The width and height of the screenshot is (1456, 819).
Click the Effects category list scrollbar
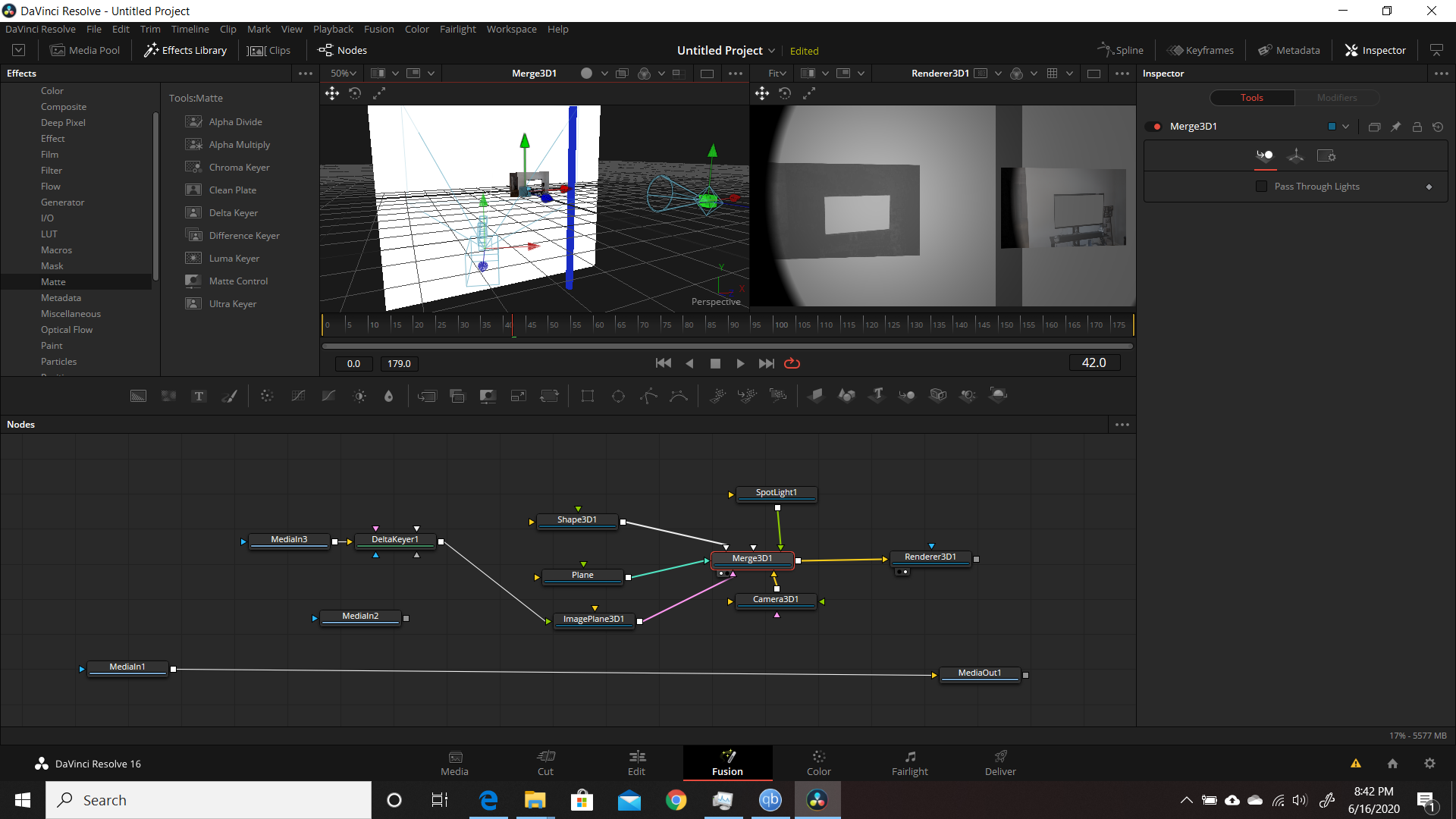(x=155, y=196)
